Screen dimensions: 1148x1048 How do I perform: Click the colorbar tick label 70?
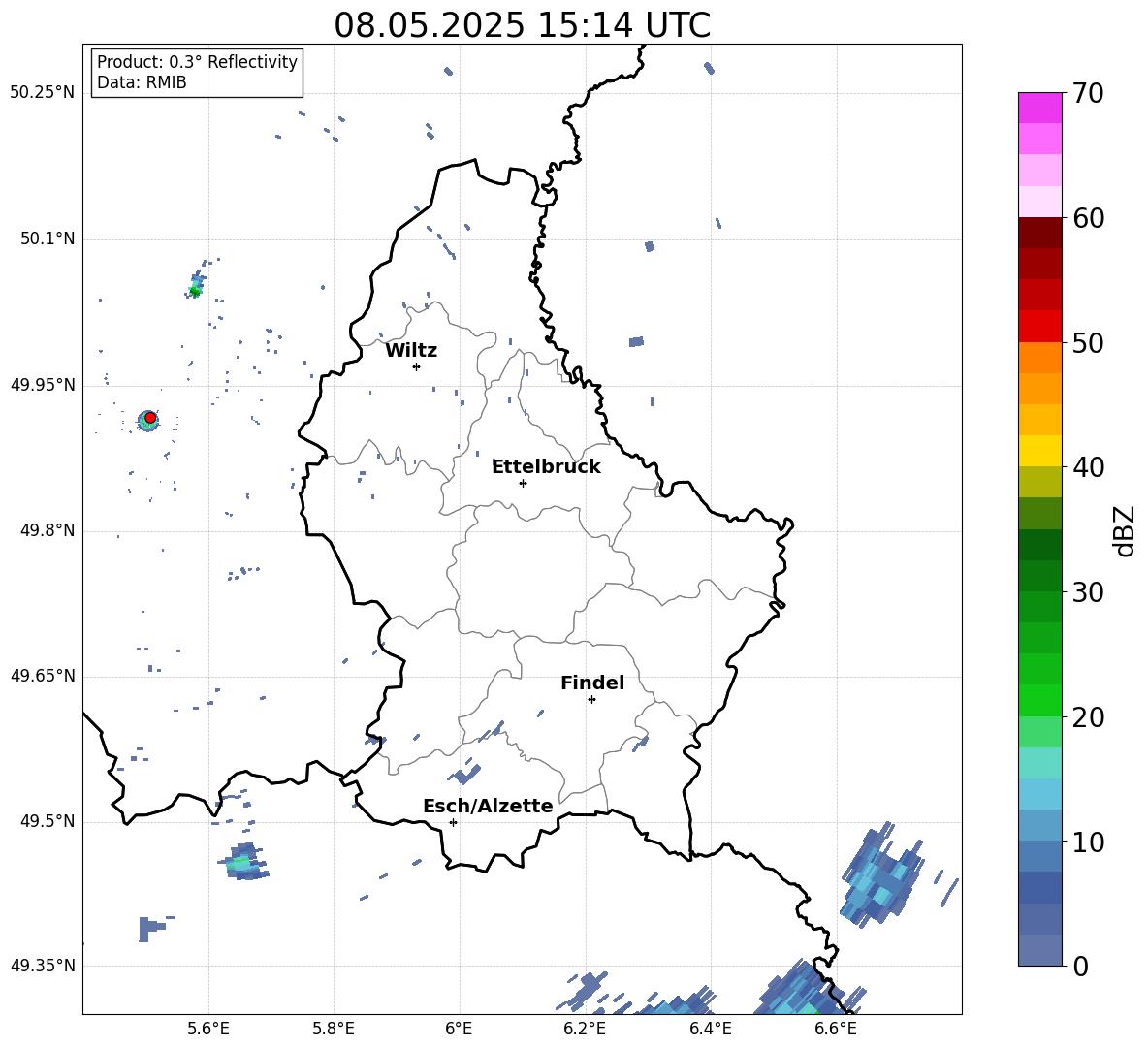[x=1088, y=94]
